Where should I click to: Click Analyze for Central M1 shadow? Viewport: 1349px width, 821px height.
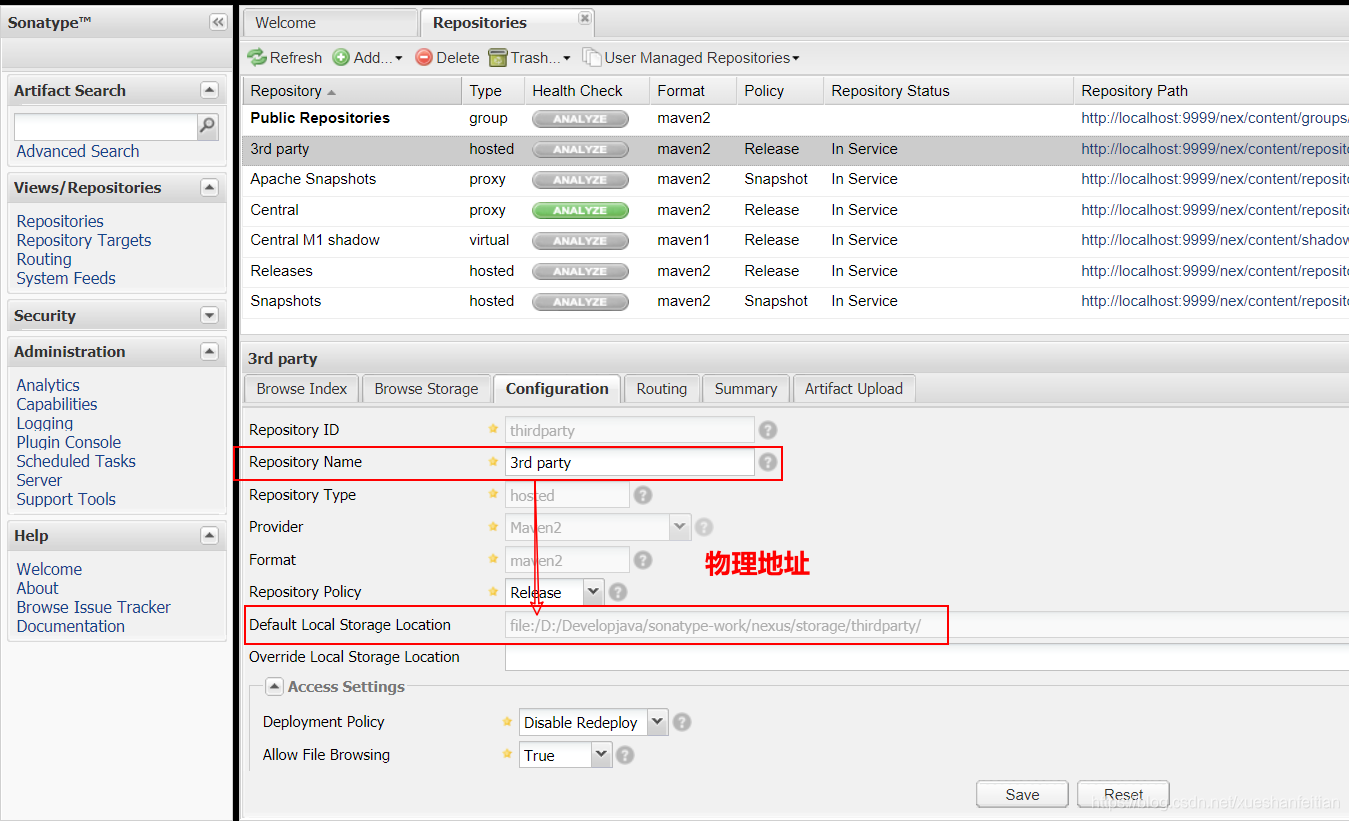click(x=580, y=241)
